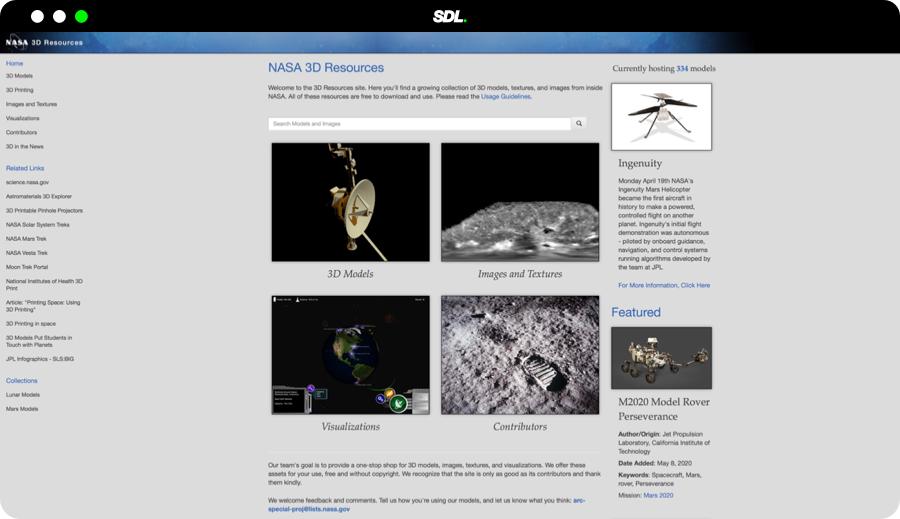
Task: Go to Home in the sidebar
Action: pos(15,63)
